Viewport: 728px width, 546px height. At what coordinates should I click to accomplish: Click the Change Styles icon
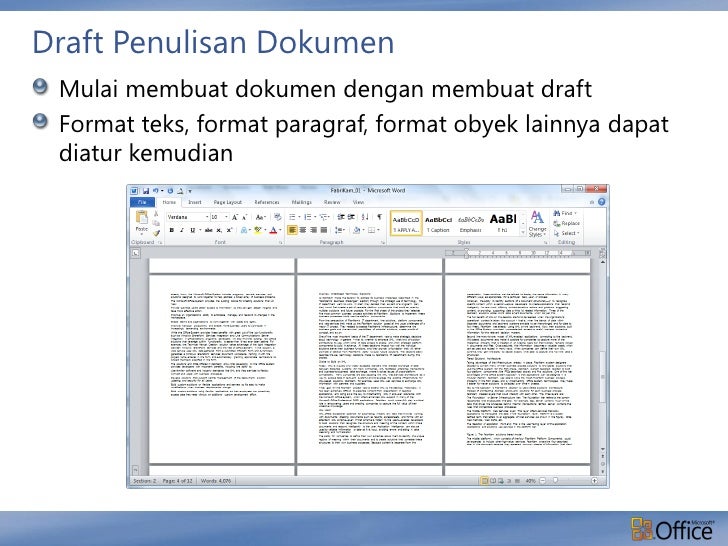pyautogui.click(x=537, y=224)
